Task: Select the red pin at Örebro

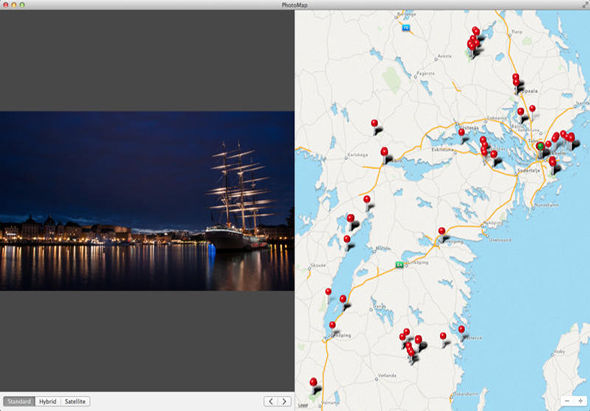Action: (x=384, y=152)
